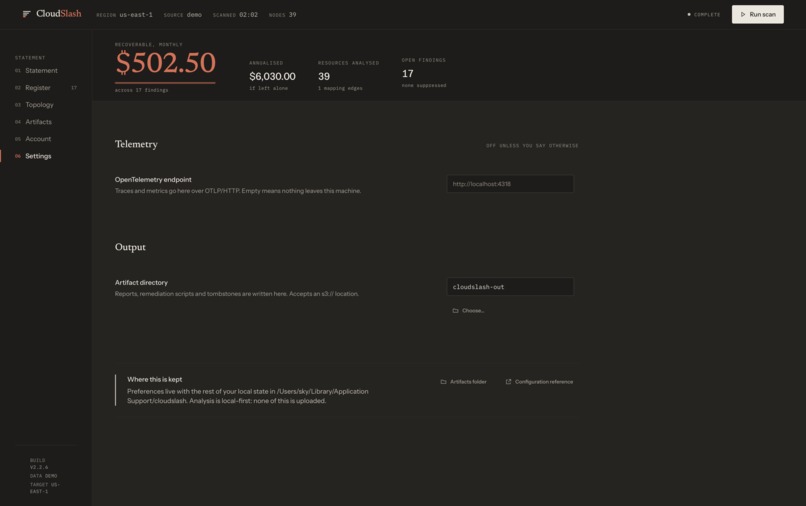Click the 'none suppressed' caption
Image resolution: width=806 pixels, height=506 pixels.
[424, 86]
